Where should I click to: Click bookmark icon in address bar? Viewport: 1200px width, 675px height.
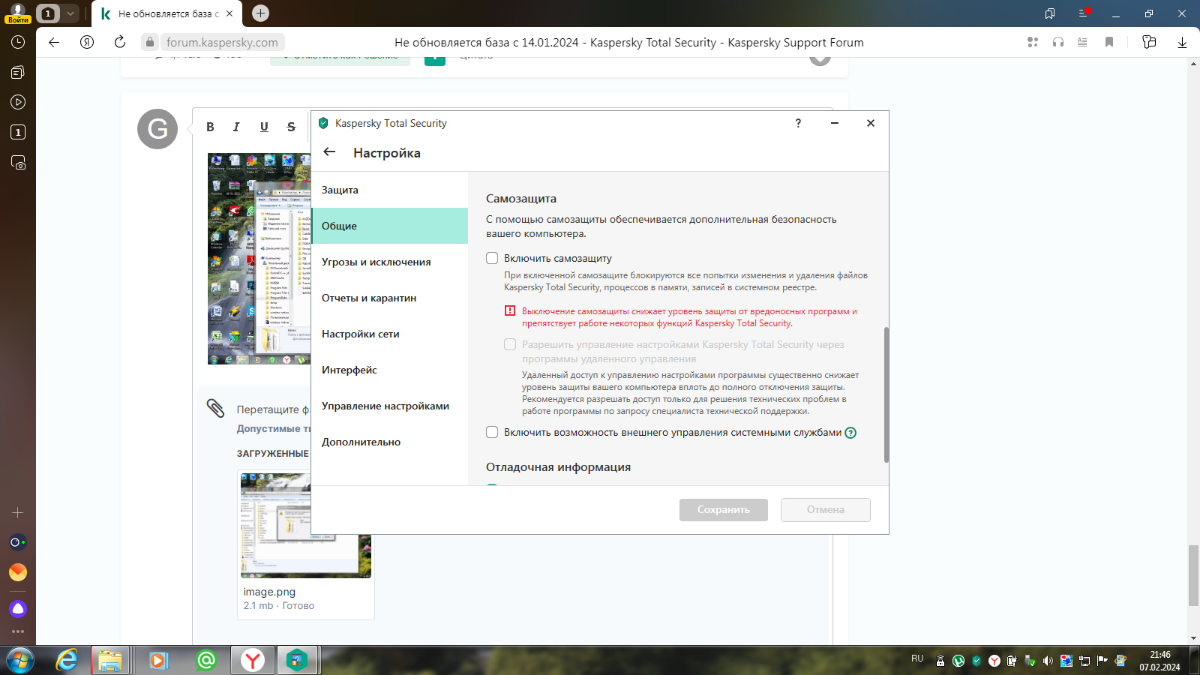(x=1109, y=42)
